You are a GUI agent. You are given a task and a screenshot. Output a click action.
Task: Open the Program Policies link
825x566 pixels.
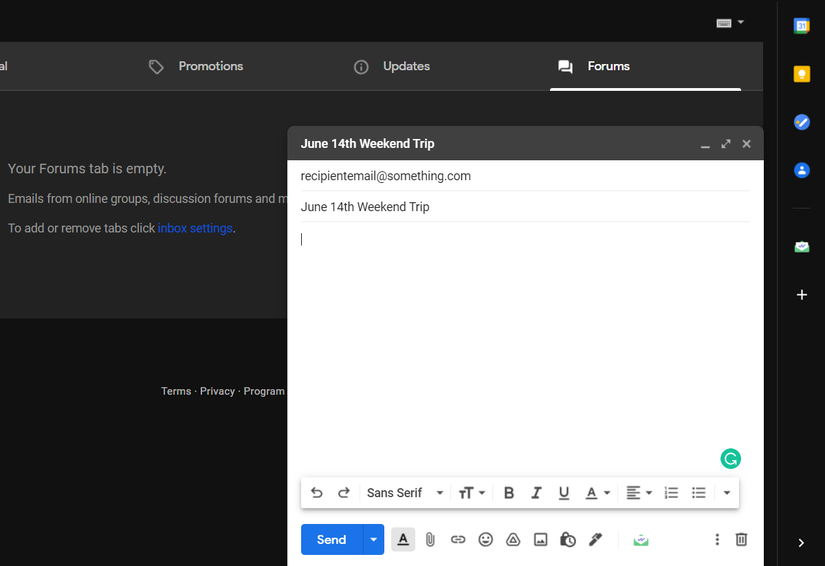click(x=264, y=391)
